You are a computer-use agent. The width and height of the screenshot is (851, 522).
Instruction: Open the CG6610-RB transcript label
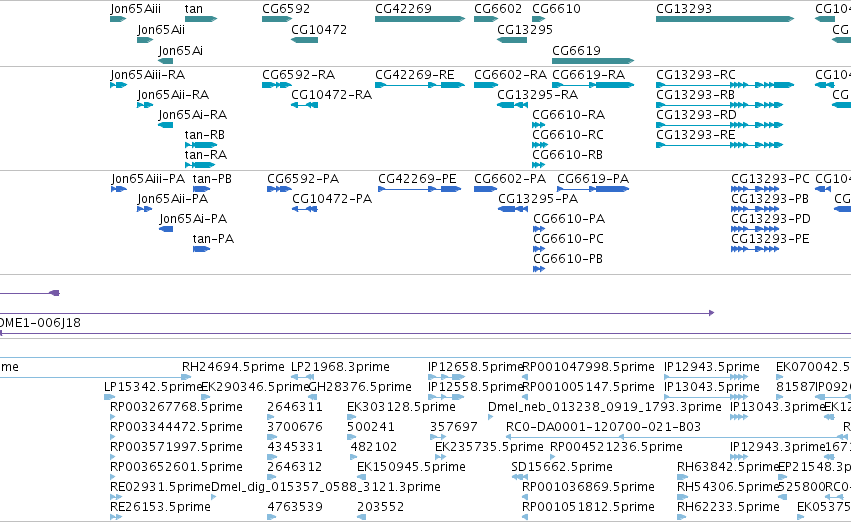pyautogui.click(x=568, y=155)
